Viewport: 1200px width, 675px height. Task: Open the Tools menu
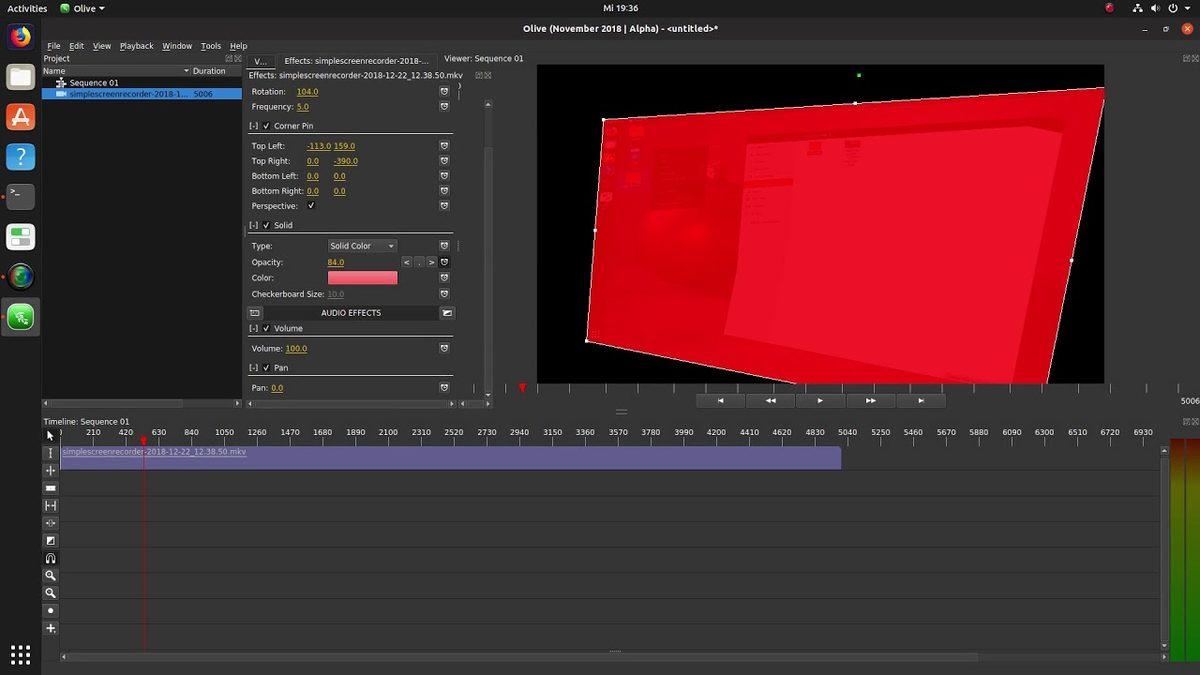coord(210,45)
